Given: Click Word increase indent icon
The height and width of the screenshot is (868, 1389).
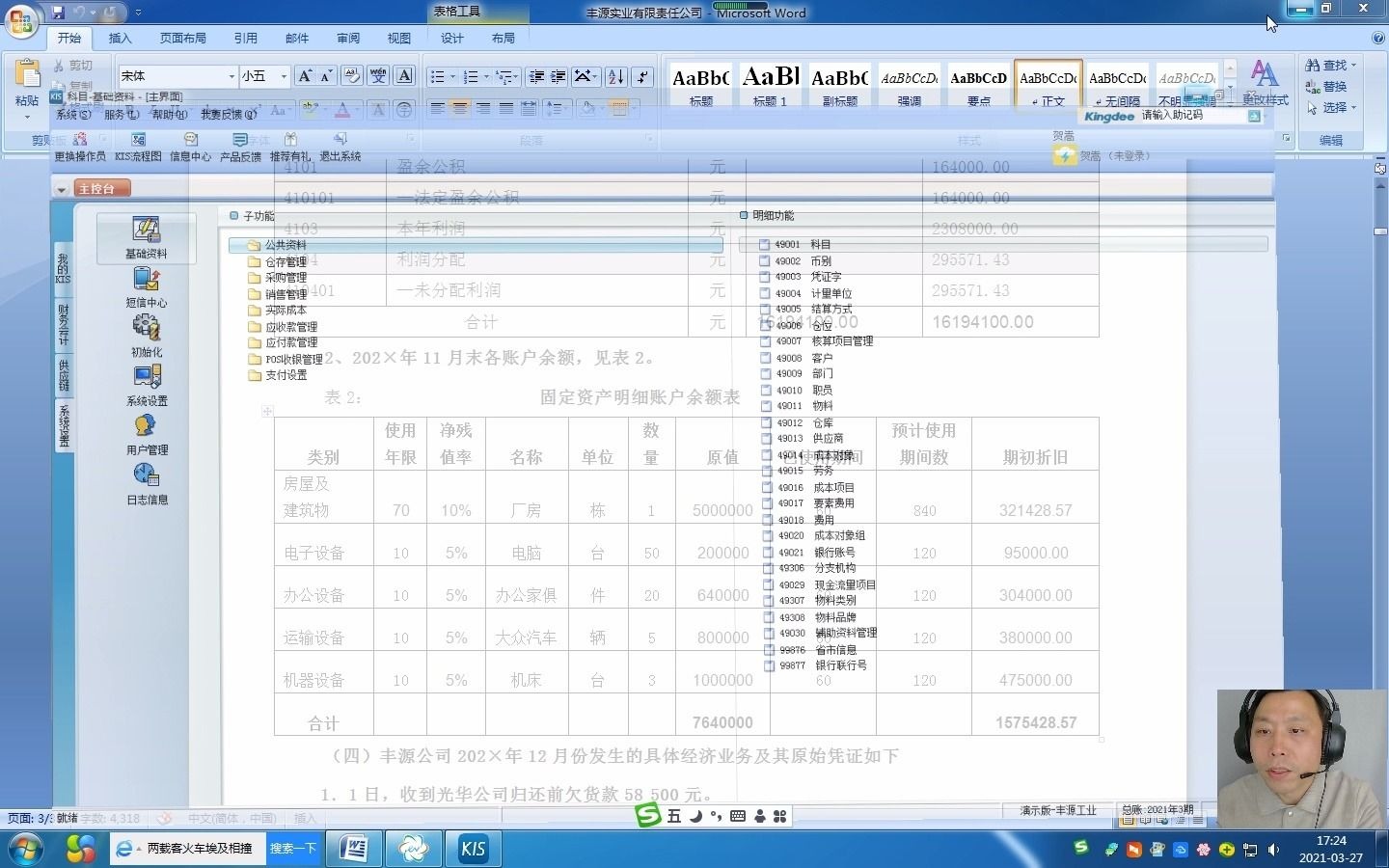Looking at the screenshot, I should click(x=558, y=76).
